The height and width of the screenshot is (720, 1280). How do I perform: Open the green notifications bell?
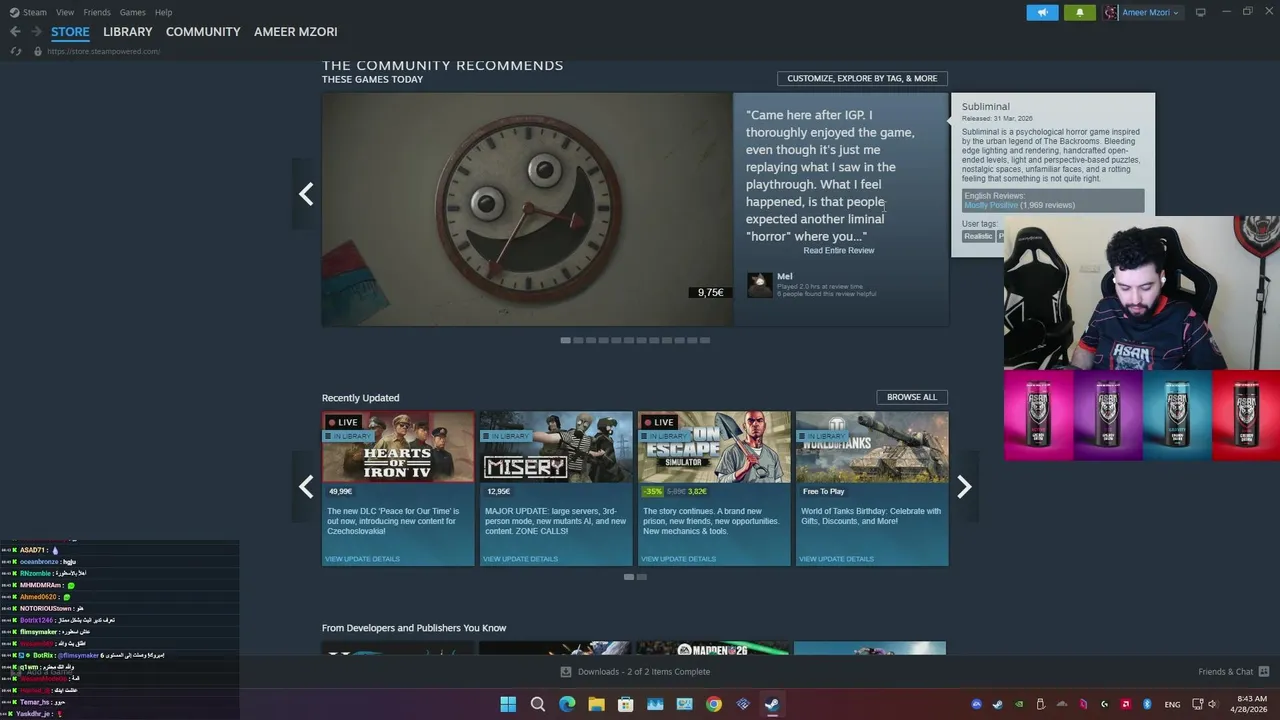(x=1079, y=12)
